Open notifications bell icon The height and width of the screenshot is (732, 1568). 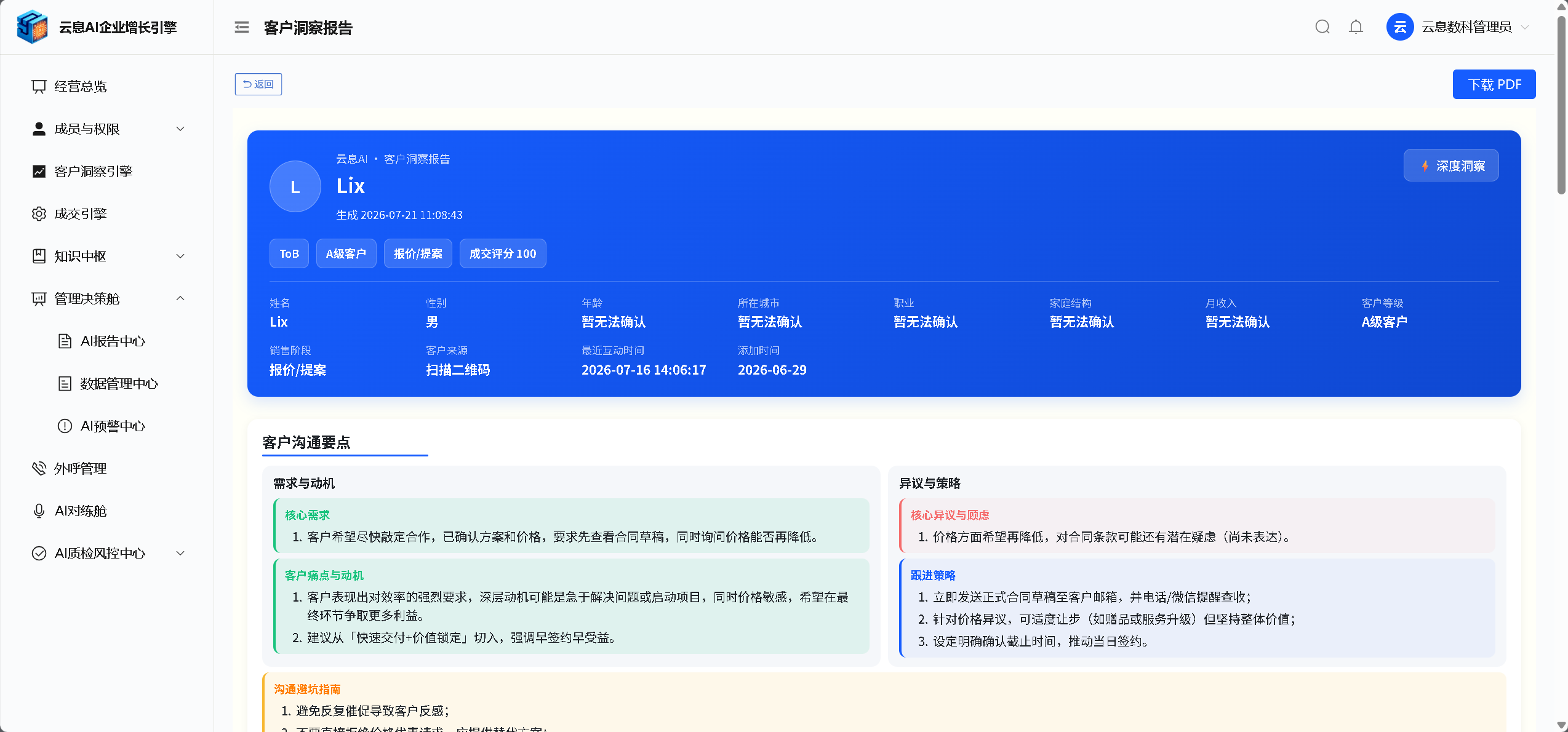click(1356, 27)
